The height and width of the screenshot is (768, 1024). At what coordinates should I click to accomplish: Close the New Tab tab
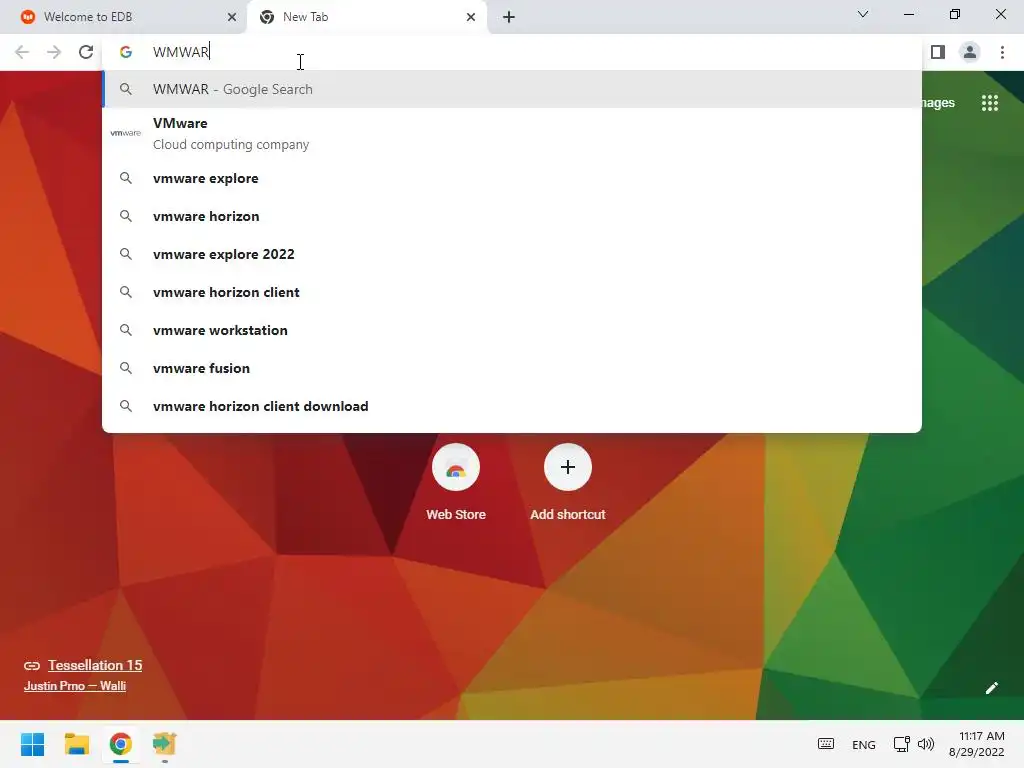[x=471, y=17]
